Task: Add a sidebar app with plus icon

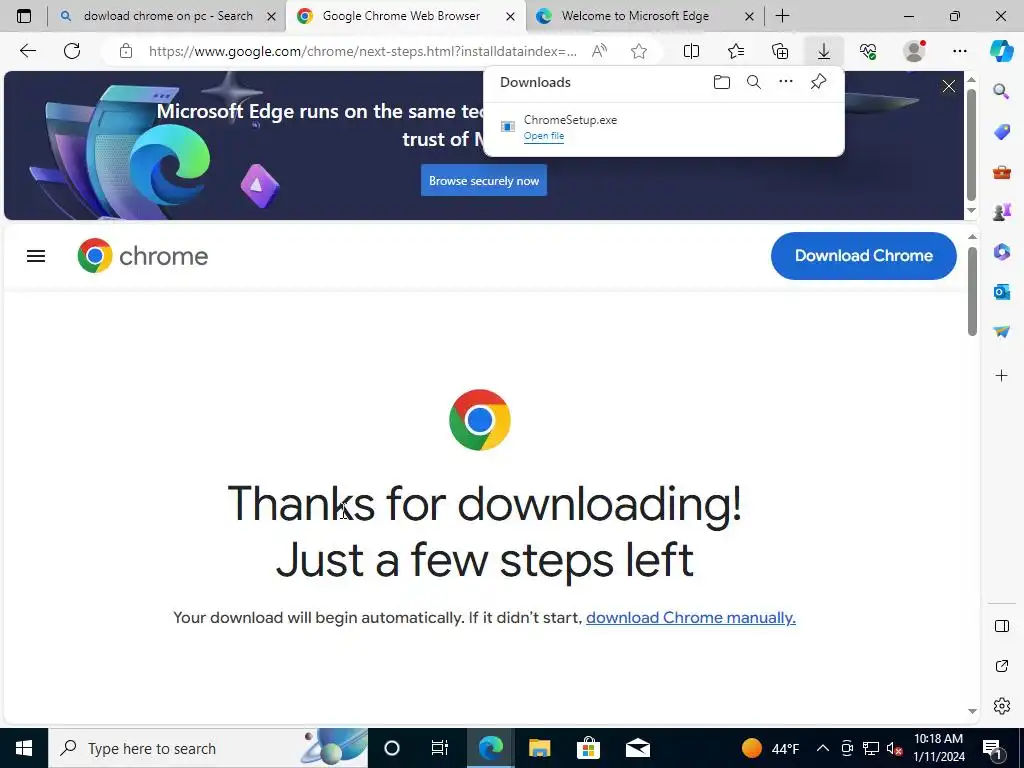Action: [1001, 376]
